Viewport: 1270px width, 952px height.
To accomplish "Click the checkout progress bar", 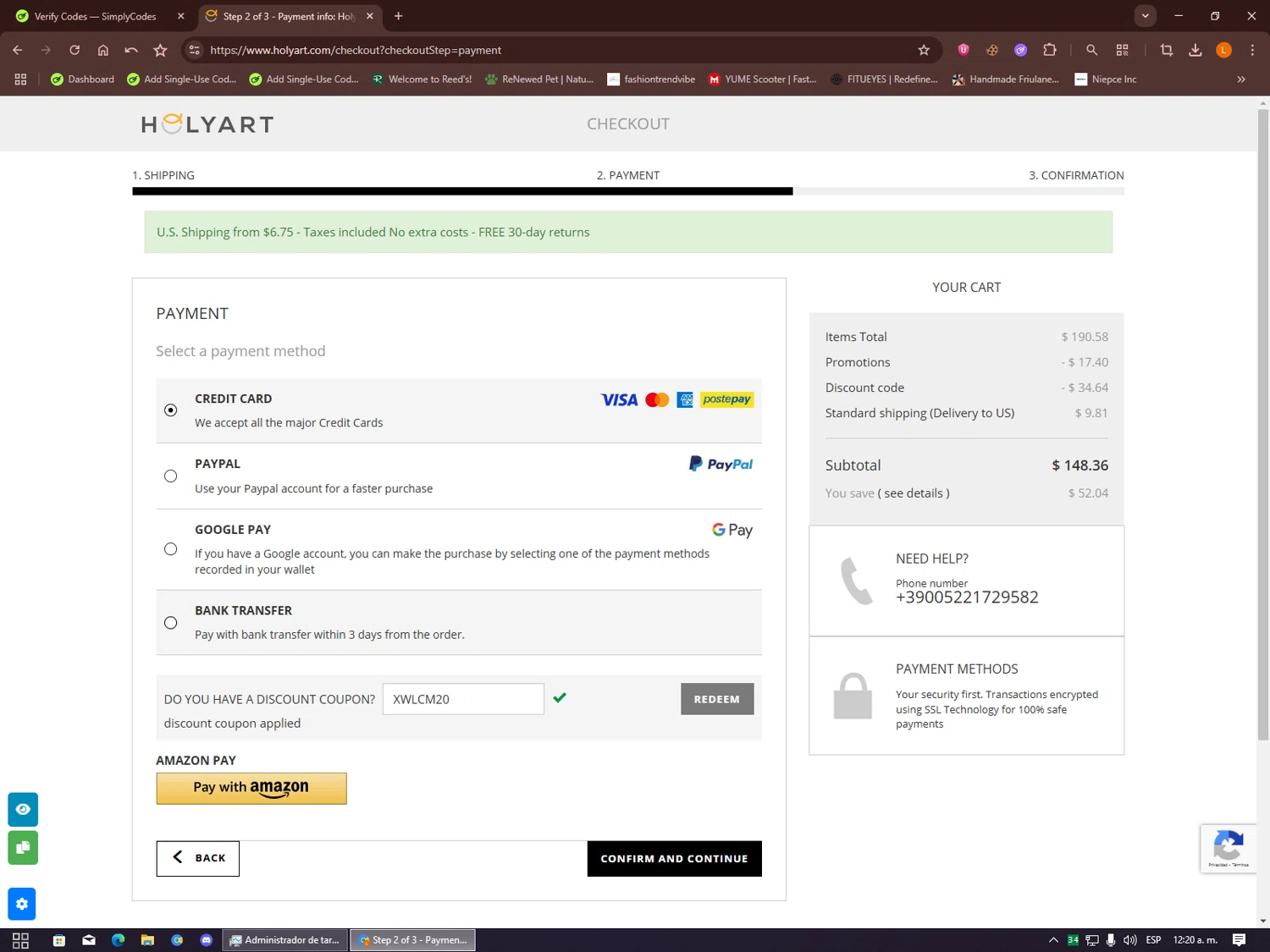I will (628, 191).
